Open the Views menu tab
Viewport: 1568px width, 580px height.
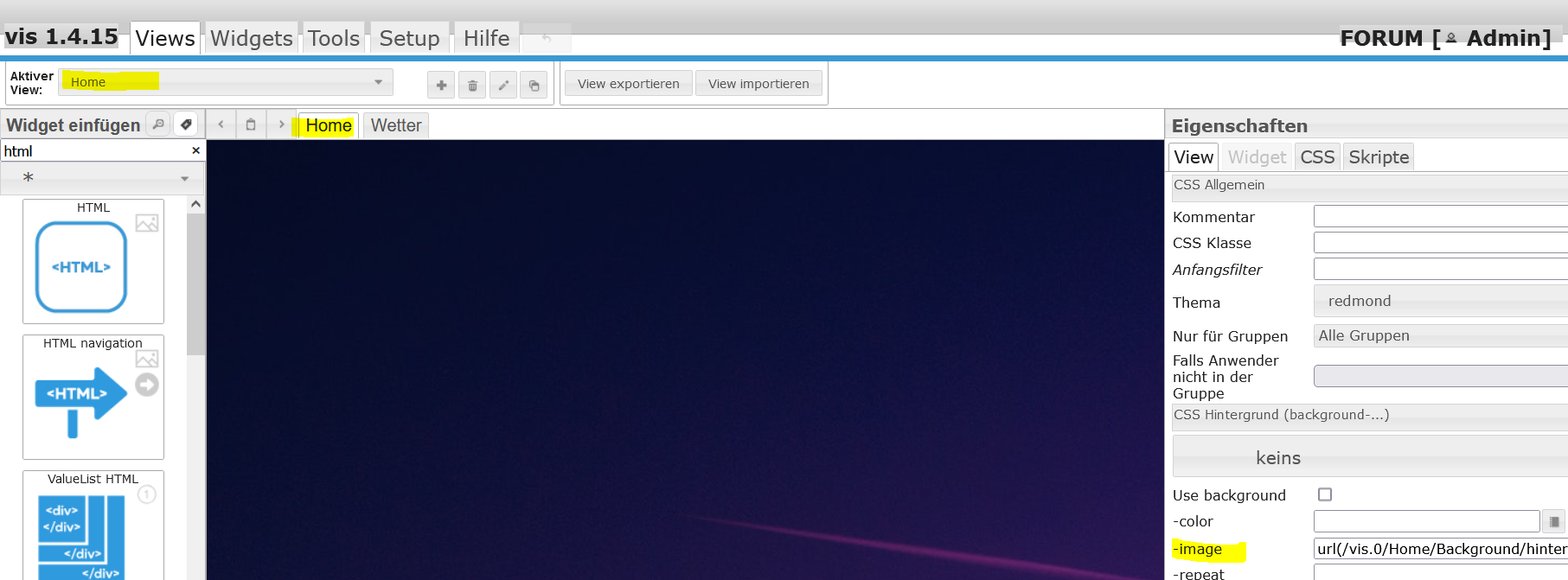point(165,38)
